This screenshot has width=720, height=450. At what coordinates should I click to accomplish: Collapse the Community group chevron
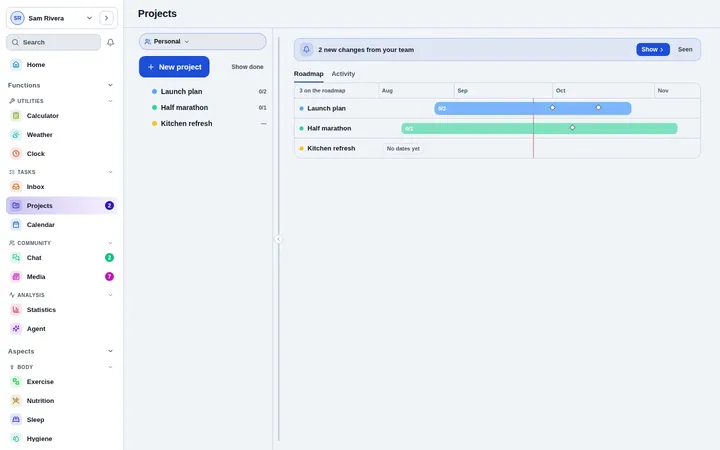(110, 243)
